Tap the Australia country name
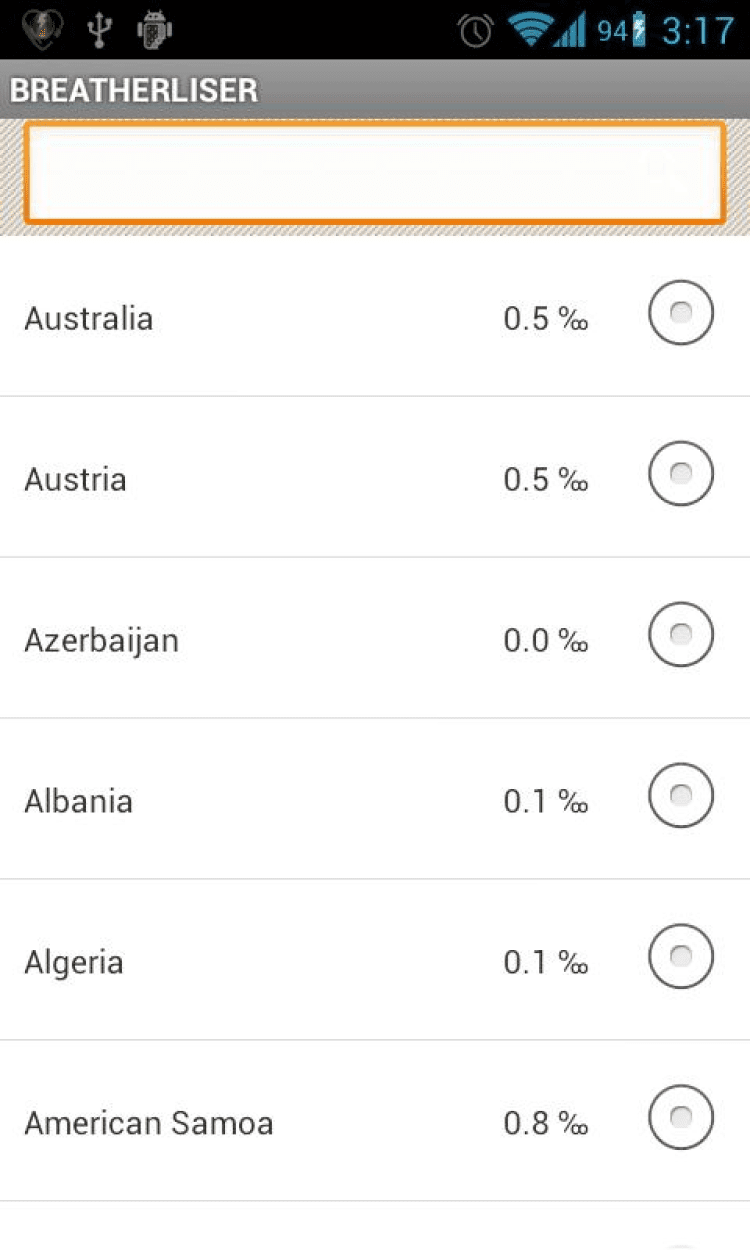 (89, 319)
